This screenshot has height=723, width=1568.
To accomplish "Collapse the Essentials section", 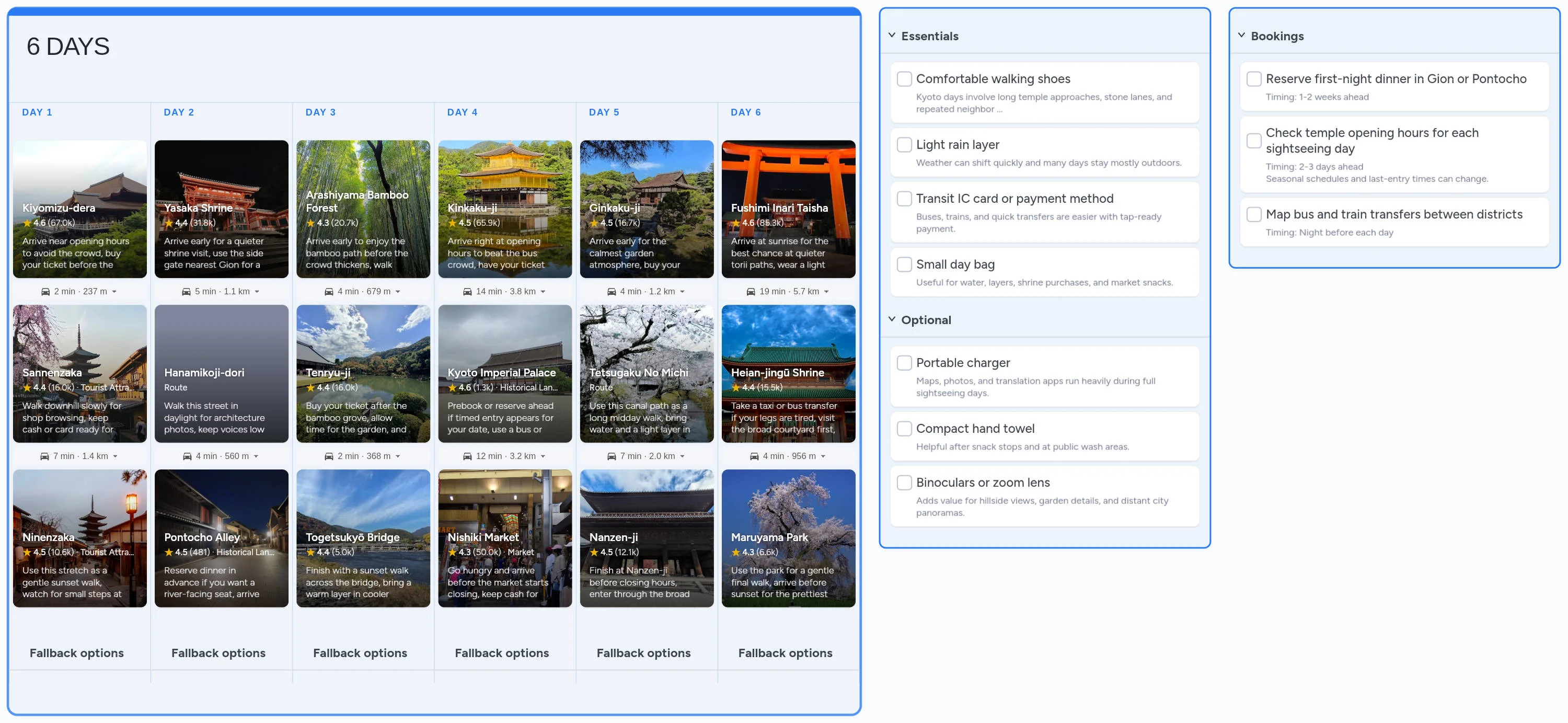I will pyautogui.click(x=891, y=35).
